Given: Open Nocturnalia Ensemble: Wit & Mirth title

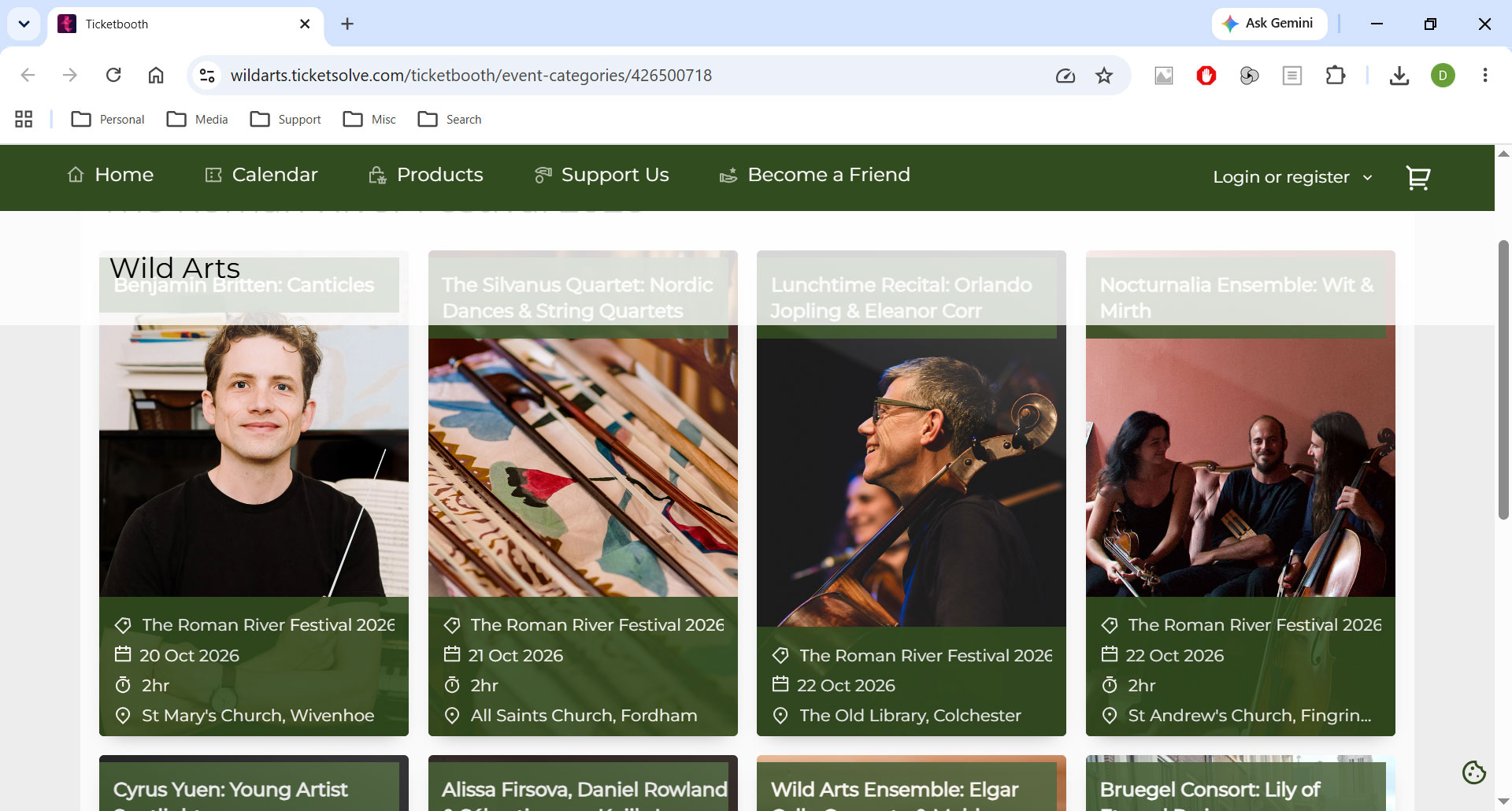Looking at the screenshot, I should (x=1236, y=298).
